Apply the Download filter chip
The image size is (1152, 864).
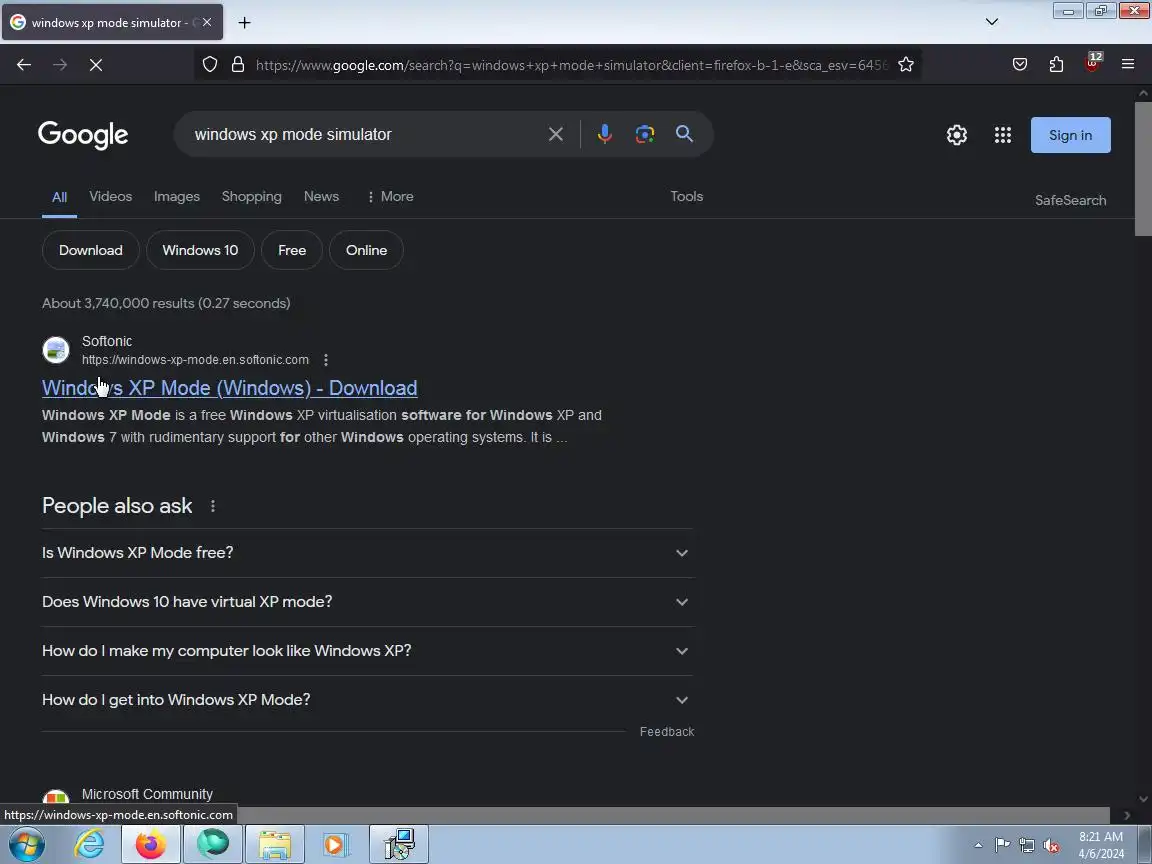pos(90,250)
